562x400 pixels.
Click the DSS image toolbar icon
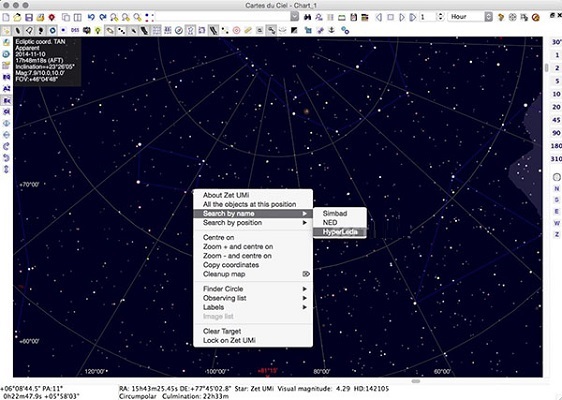(75, 30)
